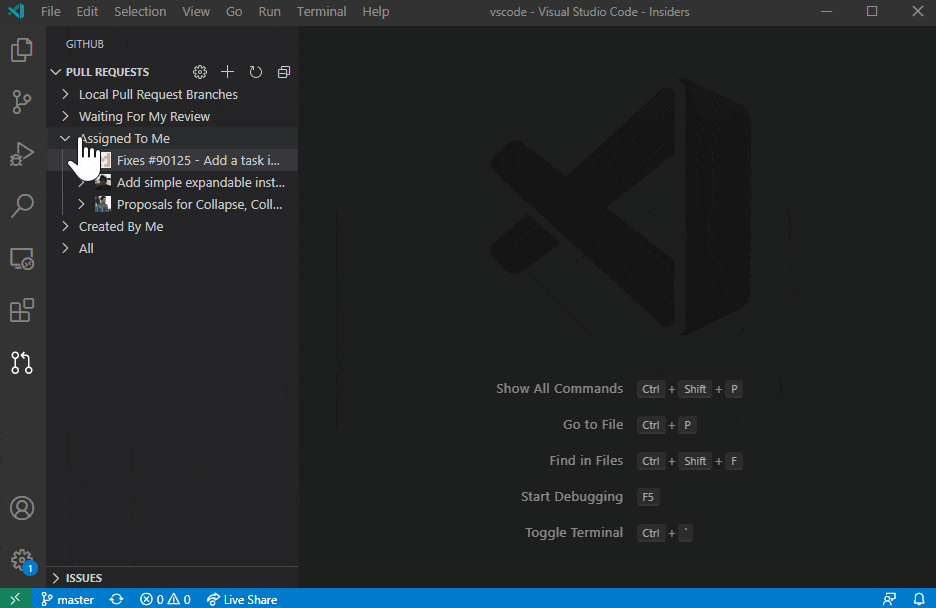Click avatar of Proposals for Collapse pull request
This screenshot has width=936, height=608.
pyautogui.click(x=103, y=205)
